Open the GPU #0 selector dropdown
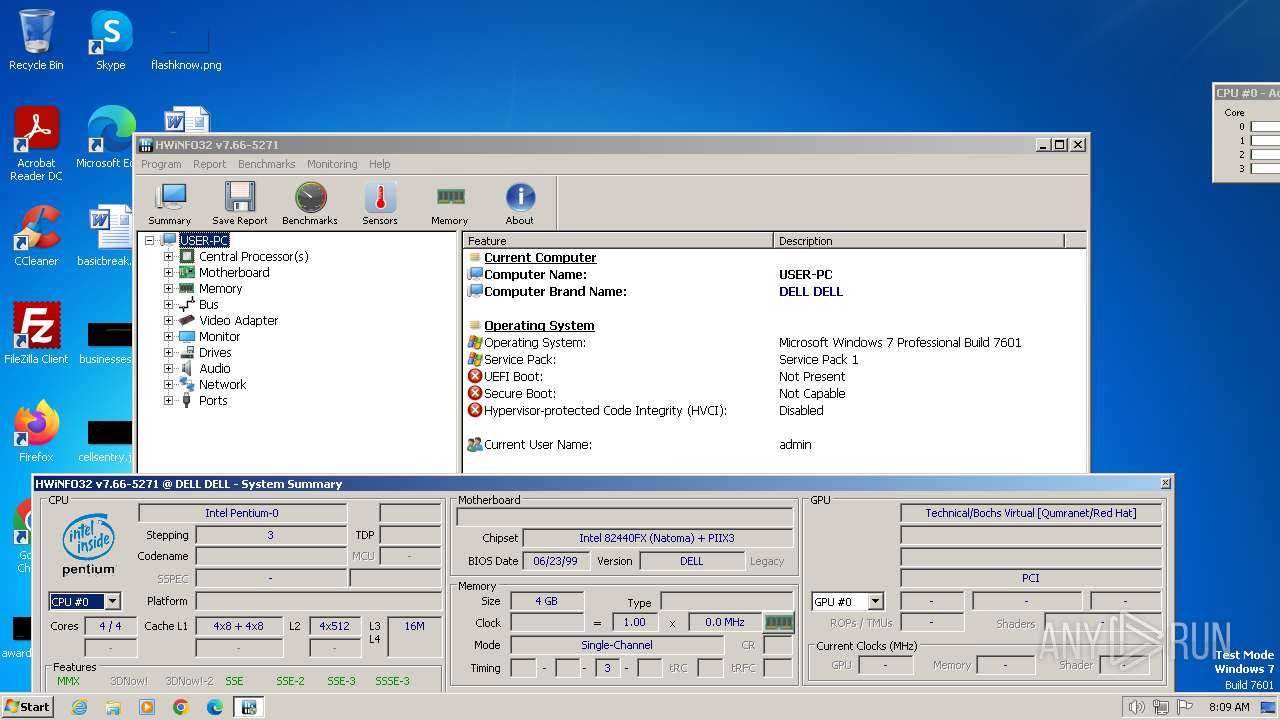This screenshot has height=720, width=1280. click(x=875, y=601)
